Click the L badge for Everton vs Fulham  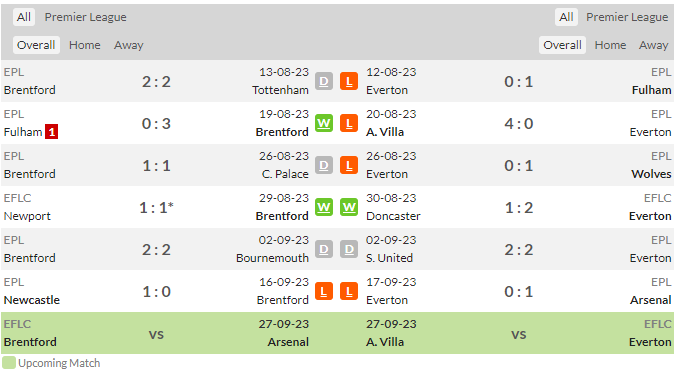(x=349, y=81)
